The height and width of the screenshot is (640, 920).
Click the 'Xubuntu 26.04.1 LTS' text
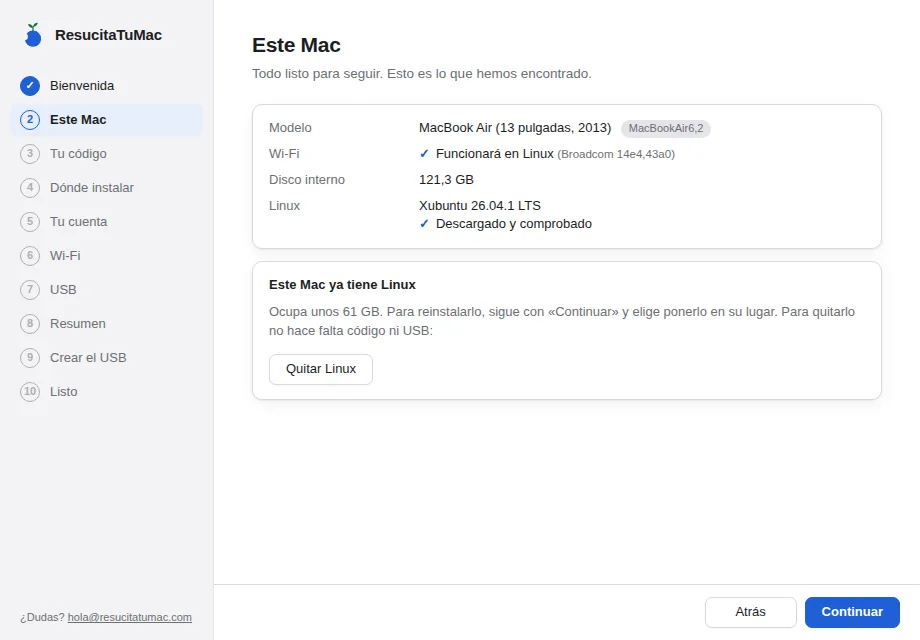click(x=480, y=206)
